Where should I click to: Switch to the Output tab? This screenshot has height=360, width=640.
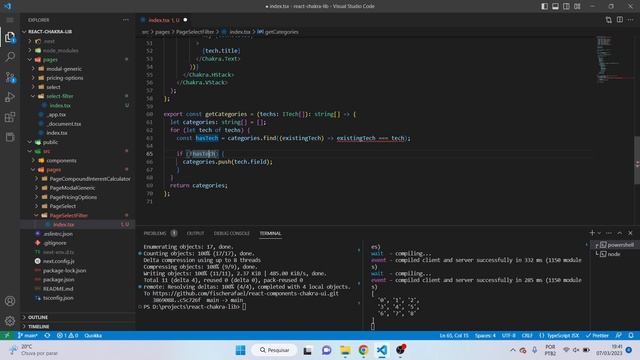tap(195, 233)
